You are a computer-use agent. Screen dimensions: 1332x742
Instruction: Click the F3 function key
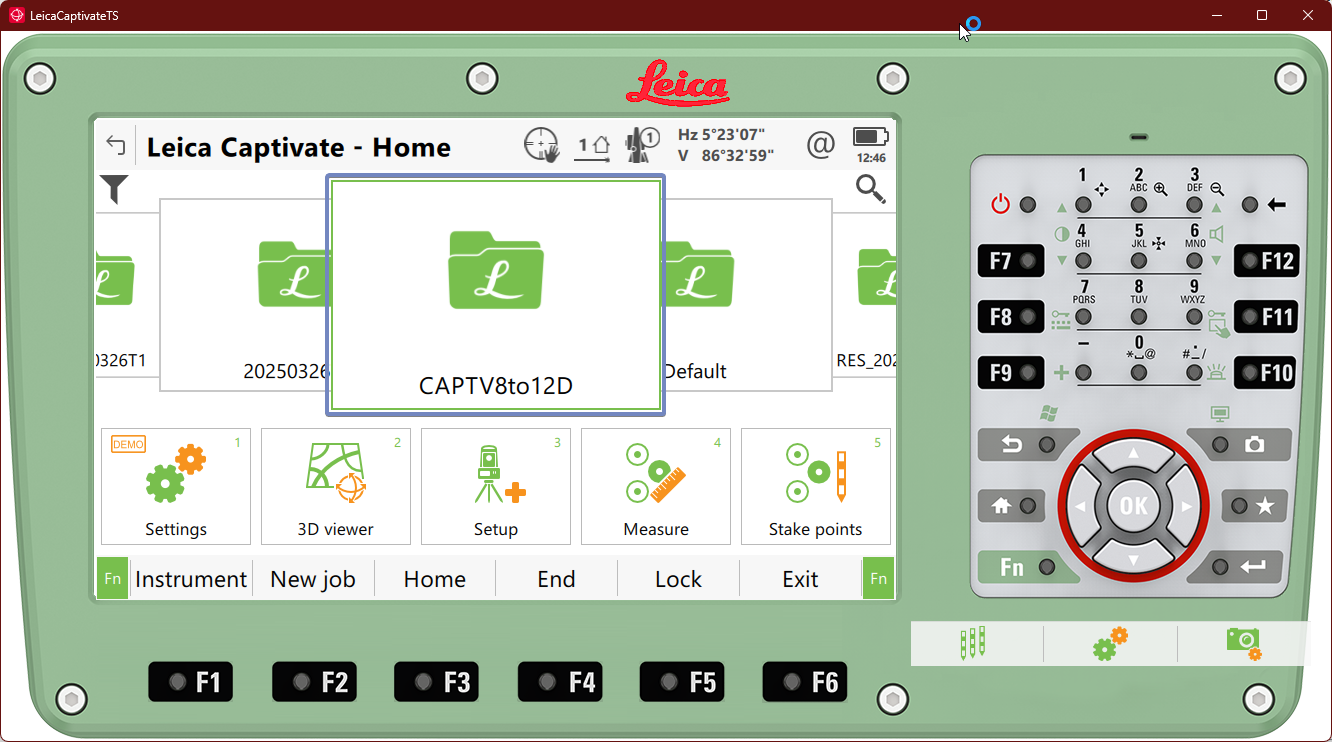pyautogui.click(x=437, y=682)
